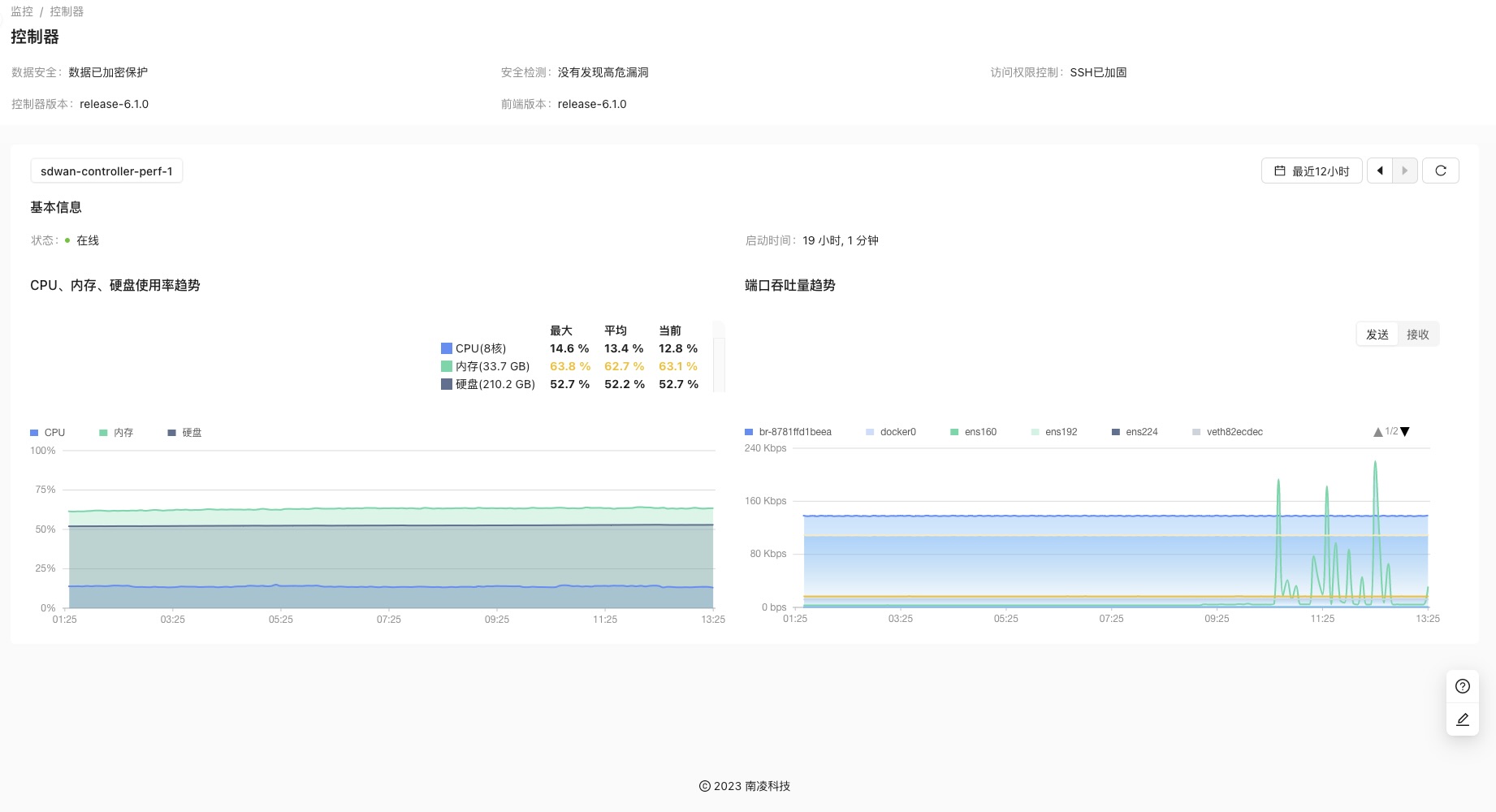Toggle 内存 series in usage chart legend
The height and width of the screenshot is (812, 1496).
click(x=116, y=433)
